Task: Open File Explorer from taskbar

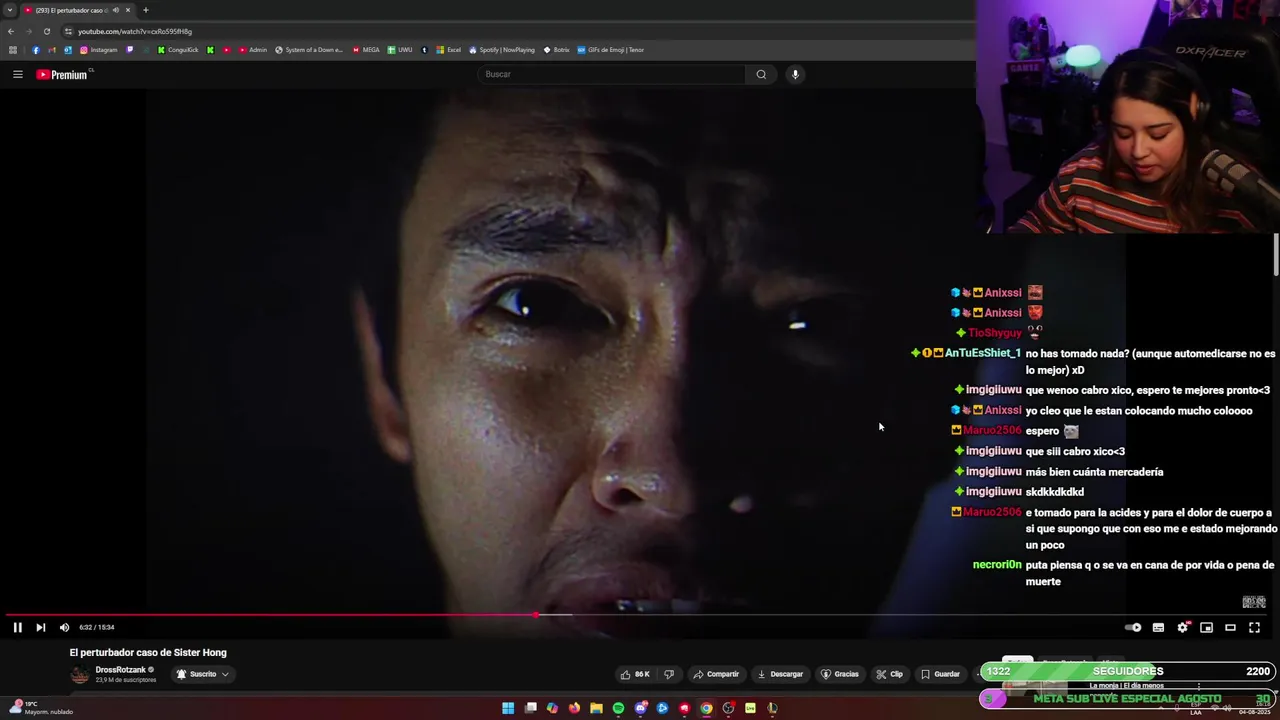Action: 596,708
